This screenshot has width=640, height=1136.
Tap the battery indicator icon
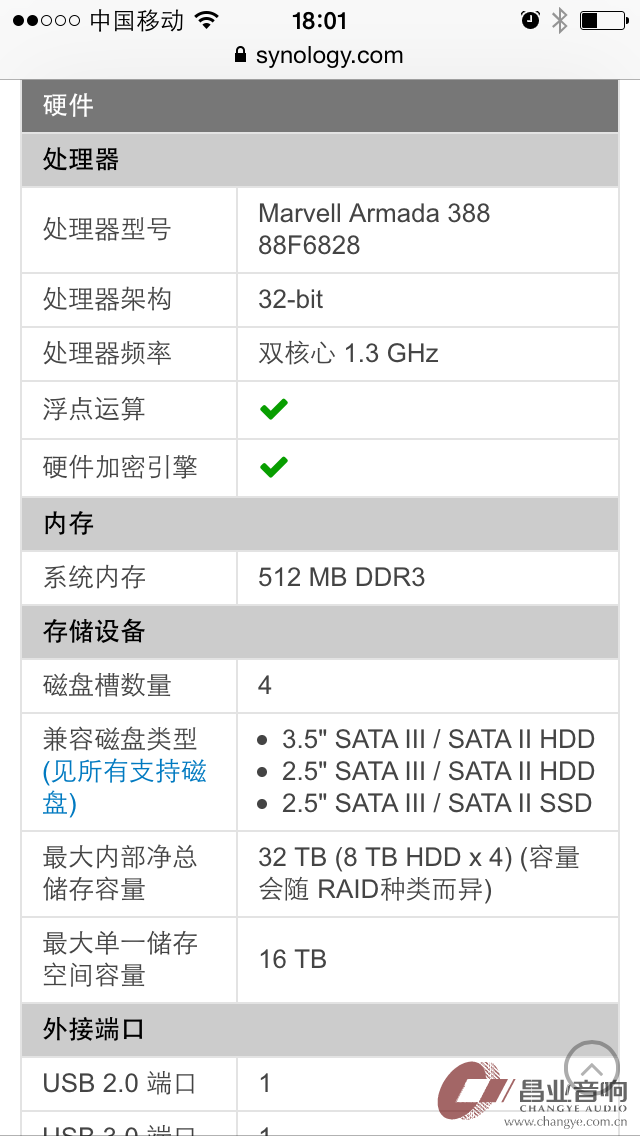pyautogui.click(x=604, y=20)
